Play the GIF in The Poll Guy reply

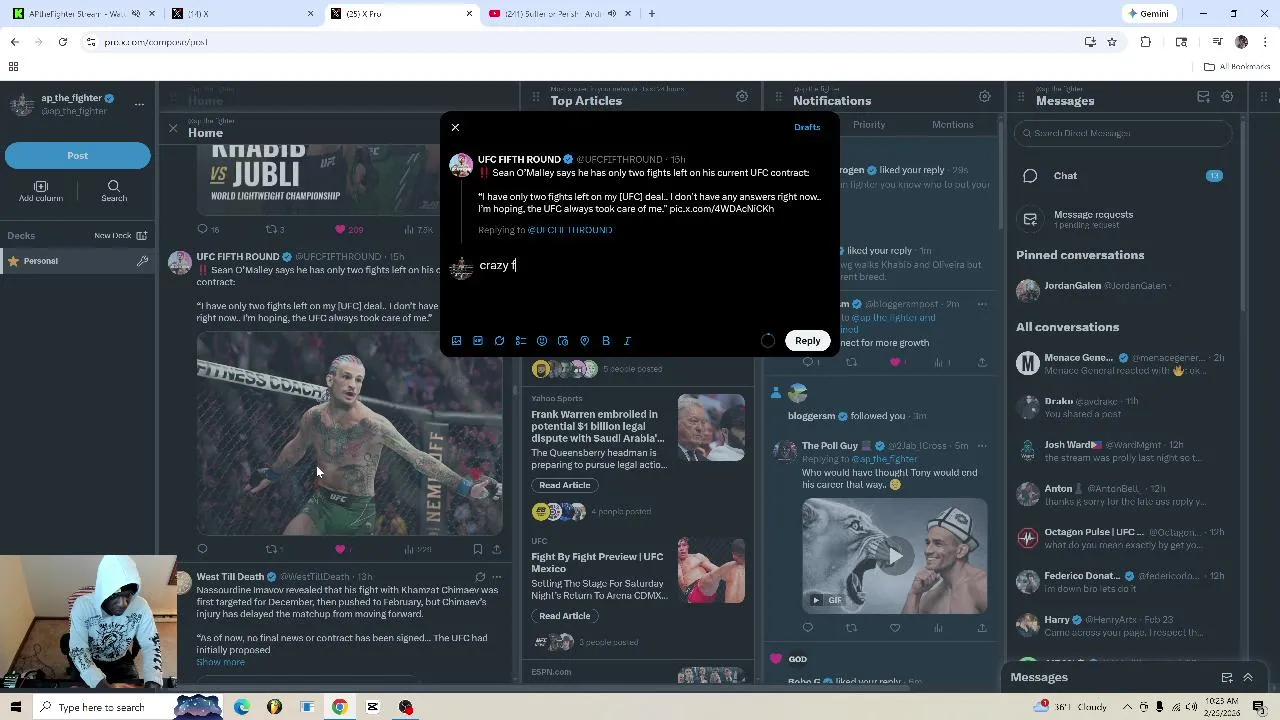point(894,556)
